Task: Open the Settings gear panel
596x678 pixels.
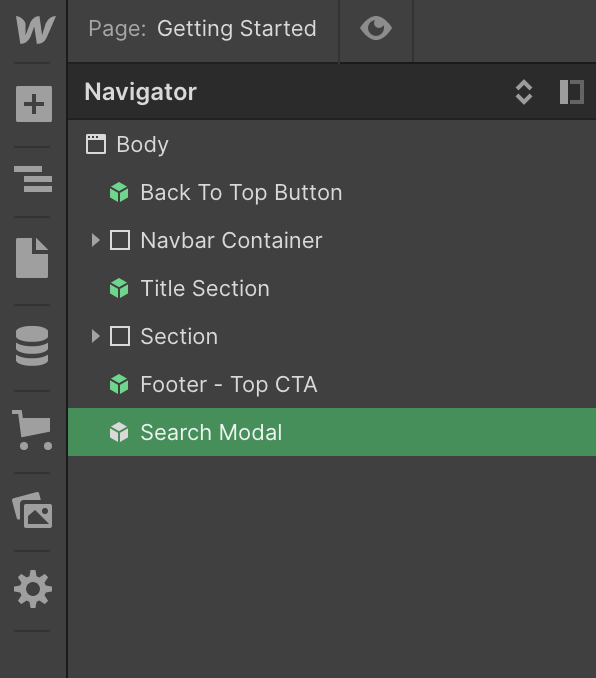Action: coord(33,589)
